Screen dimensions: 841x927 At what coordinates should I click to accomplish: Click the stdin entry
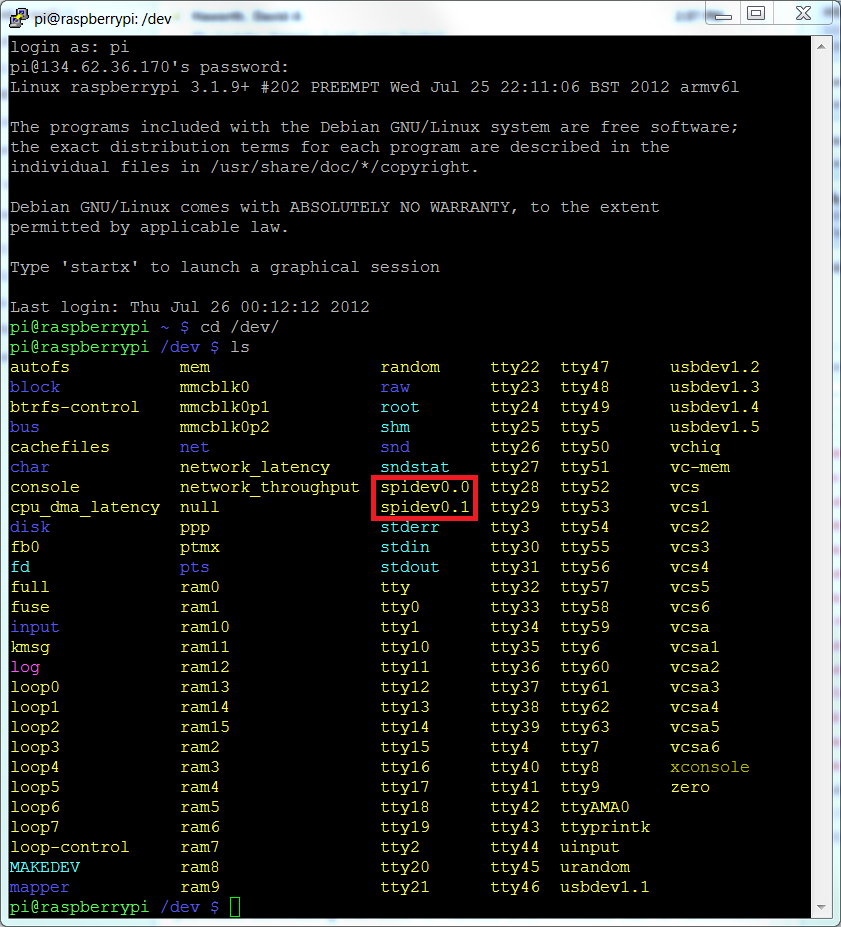click(405, 547)
